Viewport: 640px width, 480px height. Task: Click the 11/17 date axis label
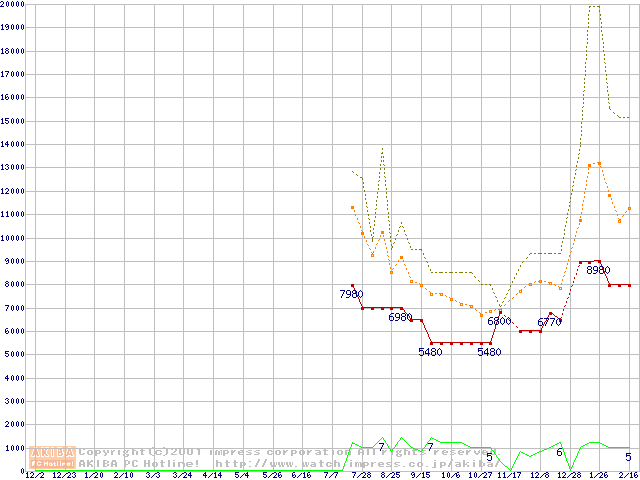click(x=510, y=476)
